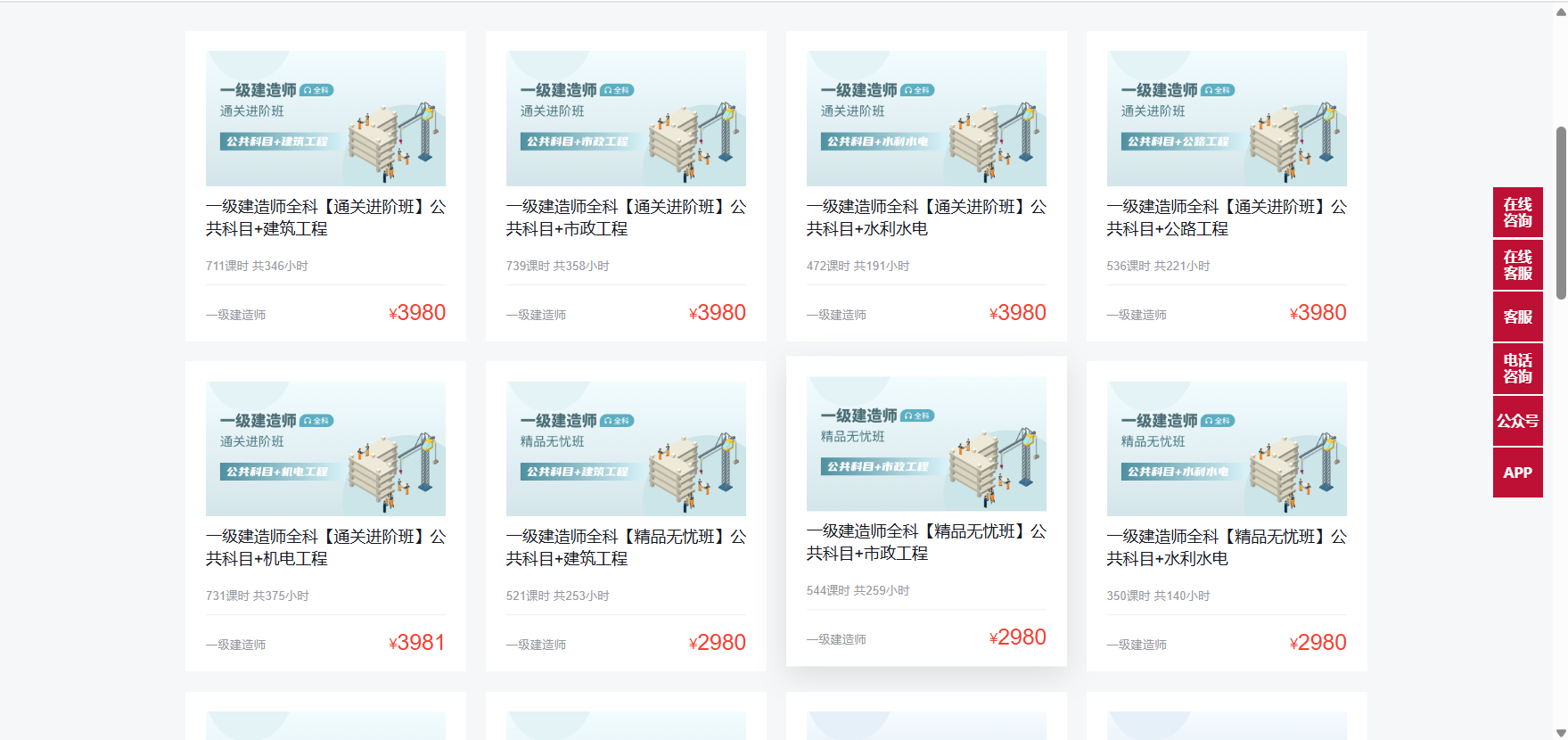Viewport: 1568px width, 740px height.
Task: Open thumbnail of 精品无忧班 公共科目+市政工程
Action: [x=926, y=444]
